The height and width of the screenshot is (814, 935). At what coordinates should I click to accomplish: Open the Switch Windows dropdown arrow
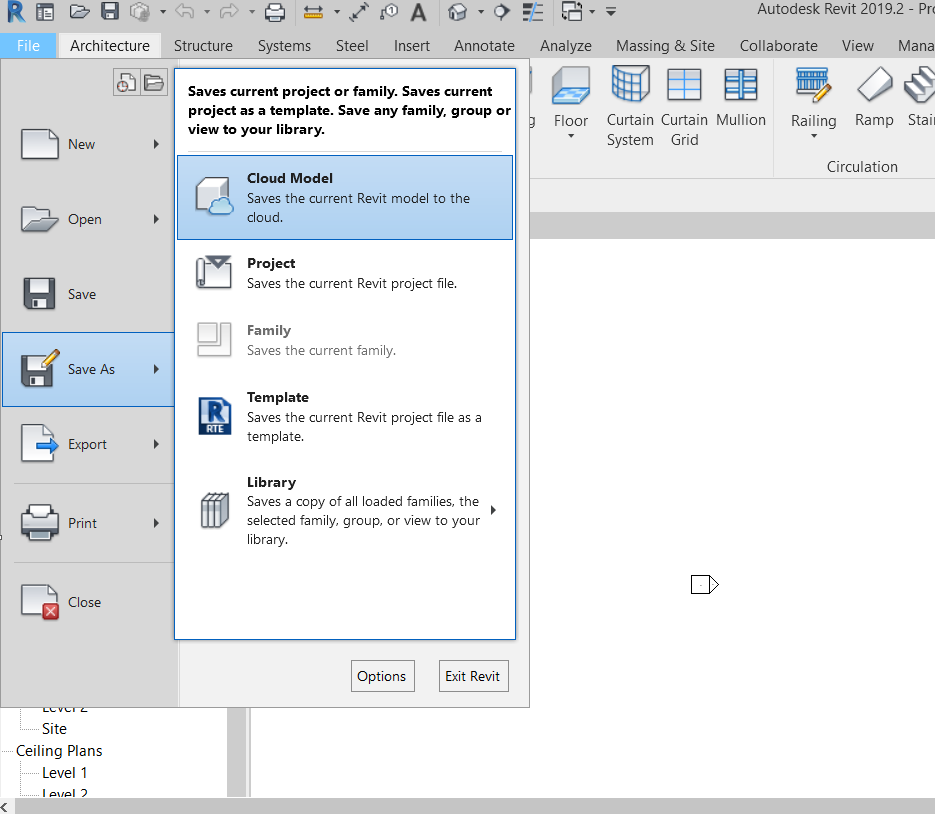tap(592, 12)
